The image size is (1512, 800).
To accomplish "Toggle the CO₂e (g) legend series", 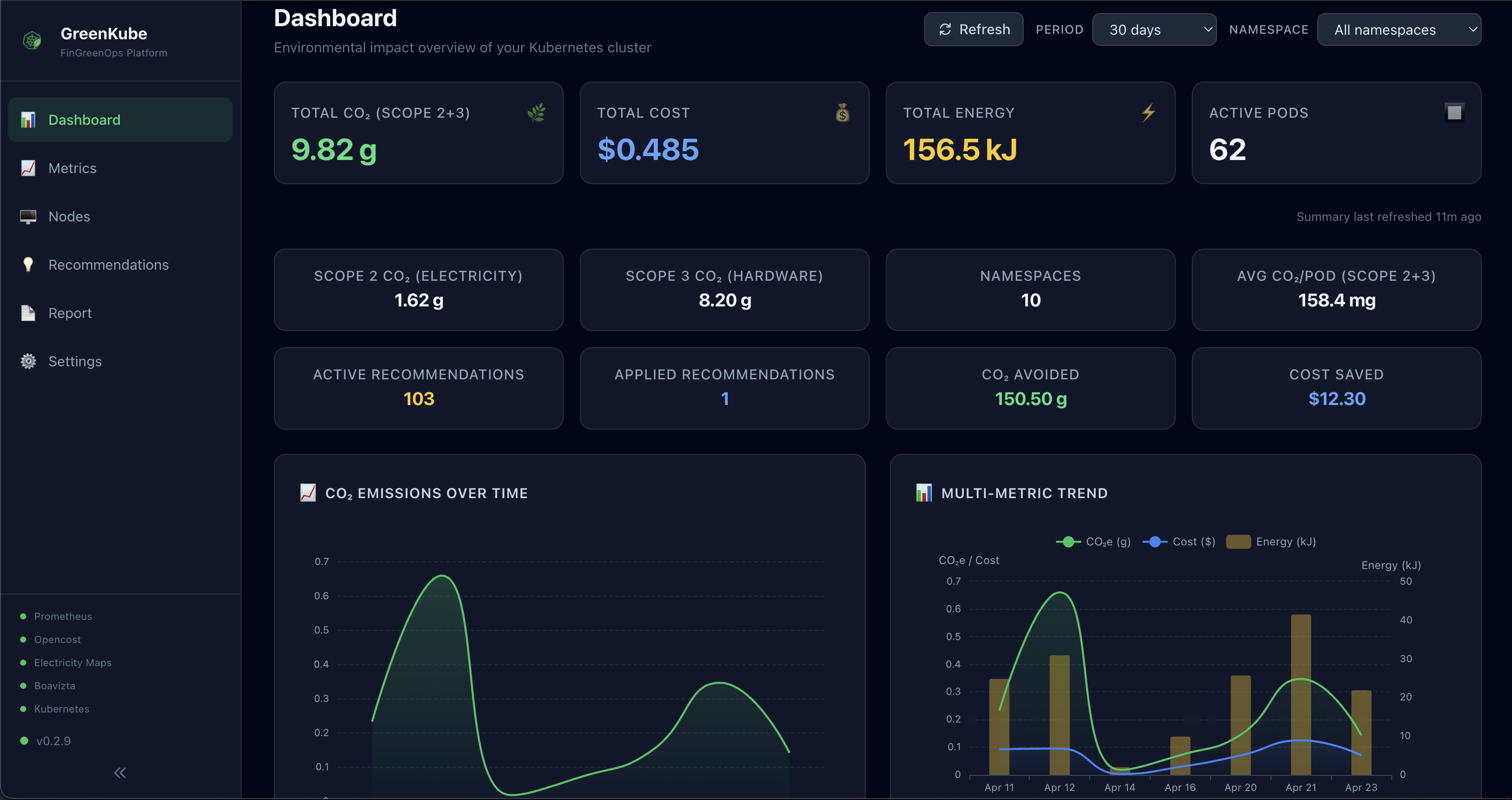I will 1093,542.
